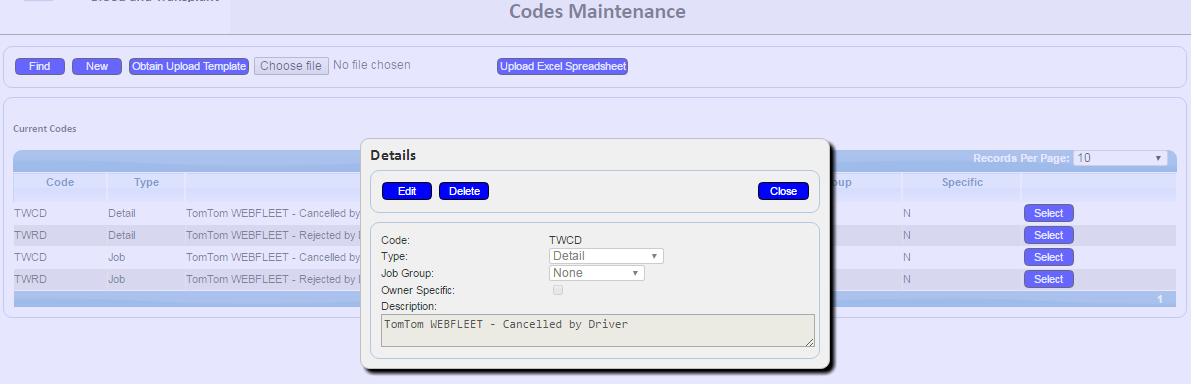This screenshot has width=1191, height=384.
Task: Click the Find button
Action: (x=39, y=67)
